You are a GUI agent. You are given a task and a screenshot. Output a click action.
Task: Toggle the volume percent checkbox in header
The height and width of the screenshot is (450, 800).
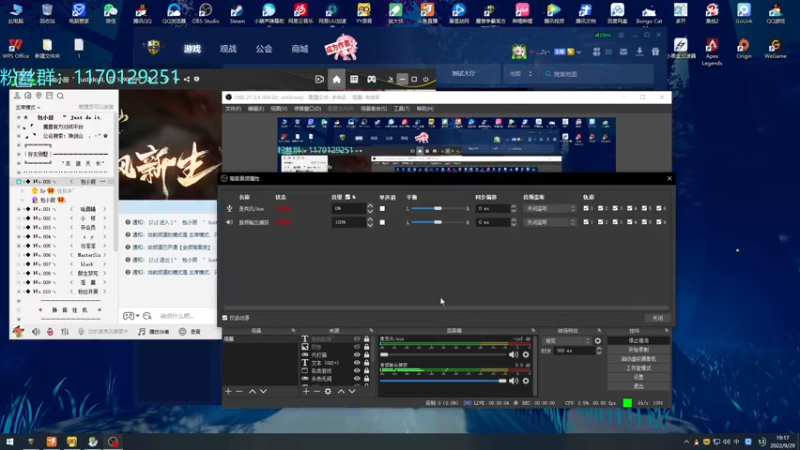click(x=348, y=197)
